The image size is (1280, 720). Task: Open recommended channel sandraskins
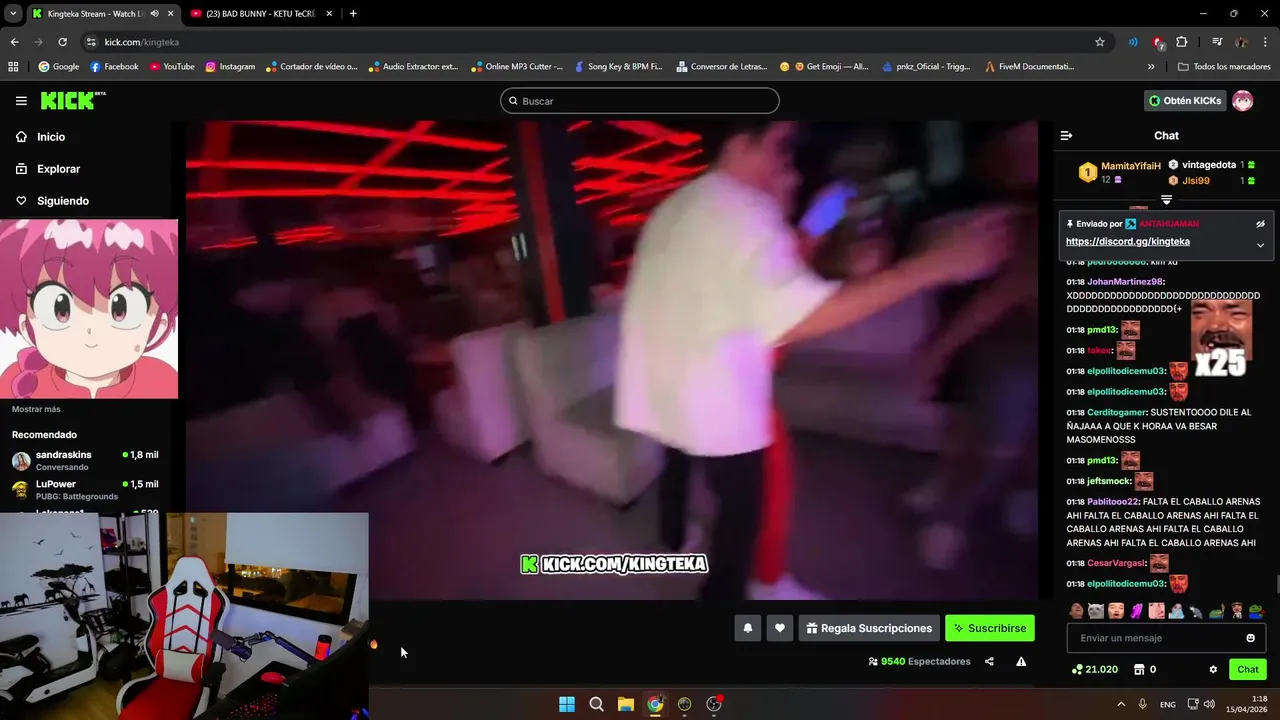85,460
